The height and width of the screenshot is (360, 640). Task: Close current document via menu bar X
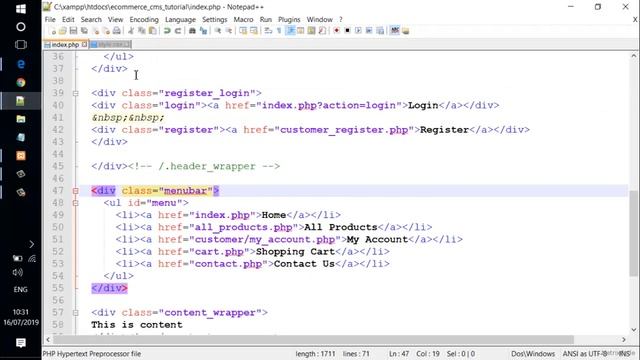(635, 20)
